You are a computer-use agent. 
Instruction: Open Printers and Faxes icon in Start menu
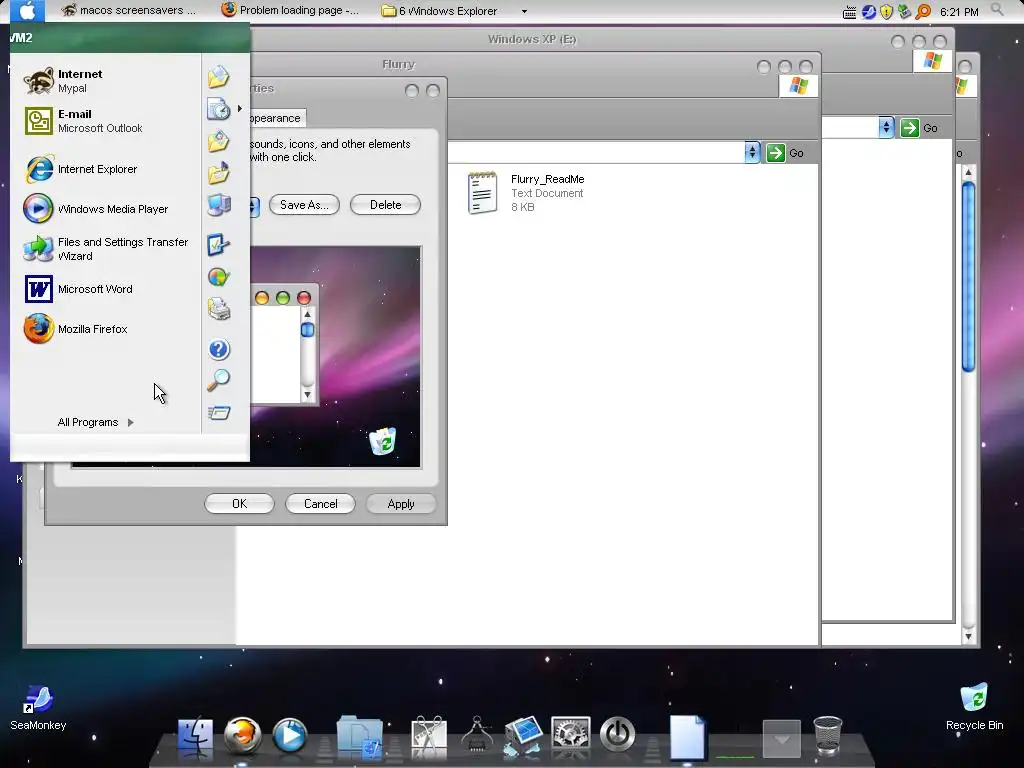pyautogui.click(x=219, y=308)
